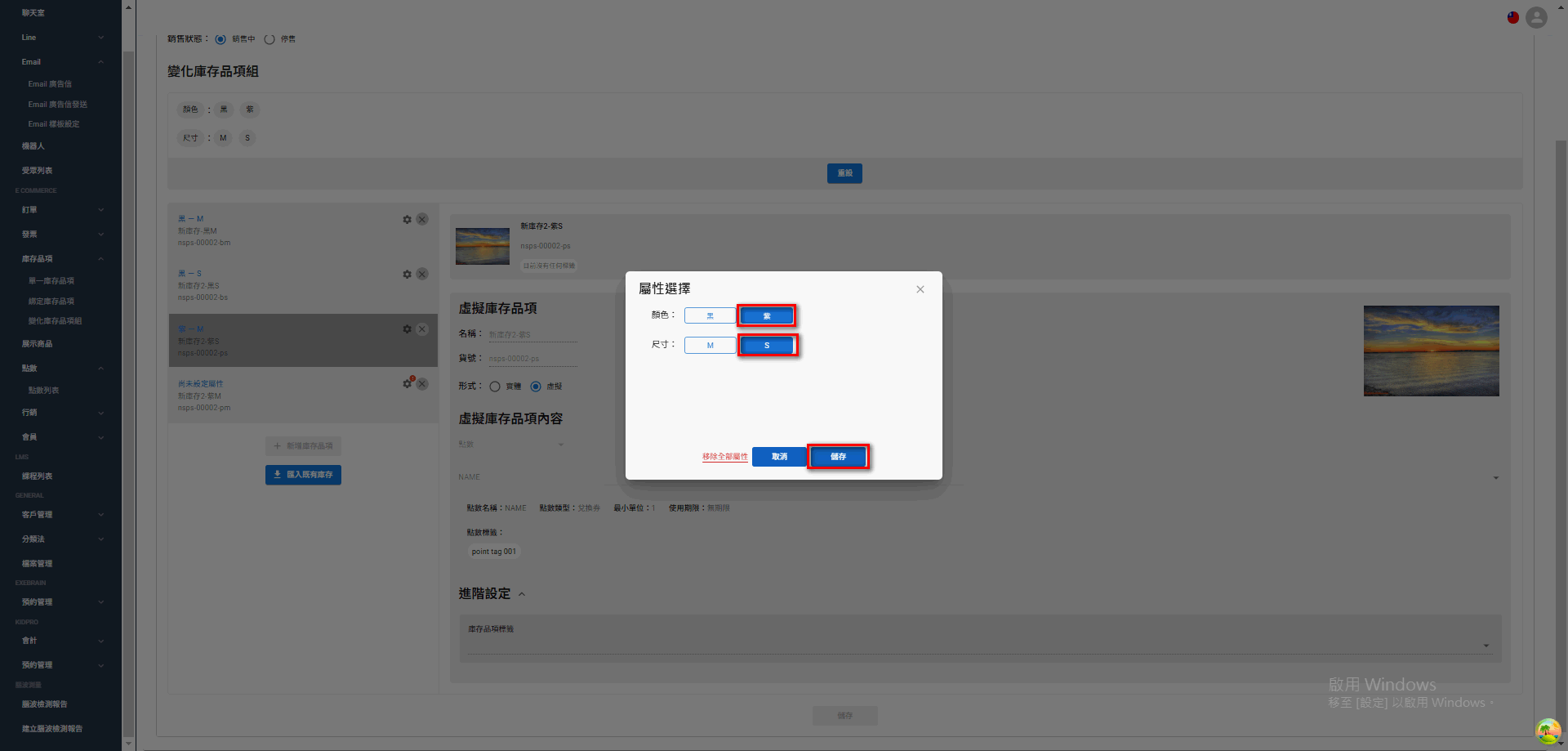Collapse the Email sidebar menu
The width and height of the screenshot is (1568, 751).
tap(61, 62)
